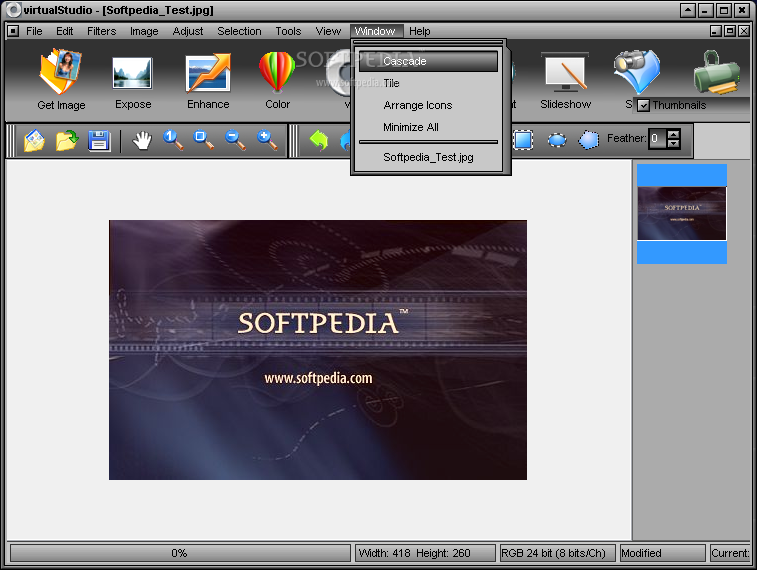Click the Softpedia image on canvas
Screen dimensions: 757x570
click(318, 350)
